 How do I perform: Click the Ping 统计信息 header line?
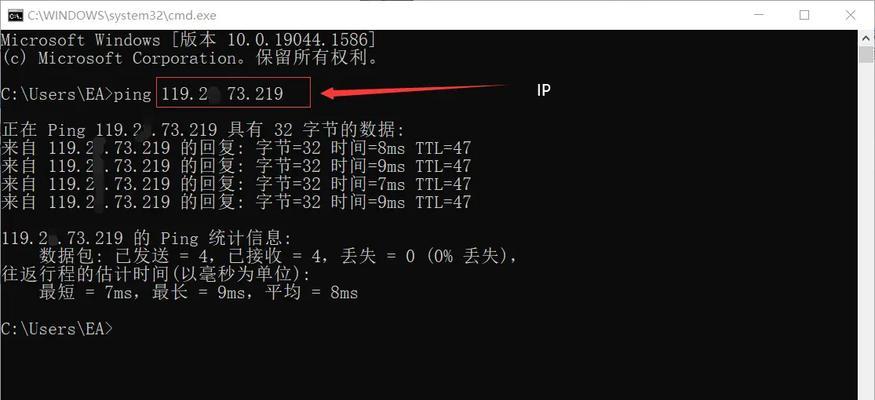[x=146, y=238]
